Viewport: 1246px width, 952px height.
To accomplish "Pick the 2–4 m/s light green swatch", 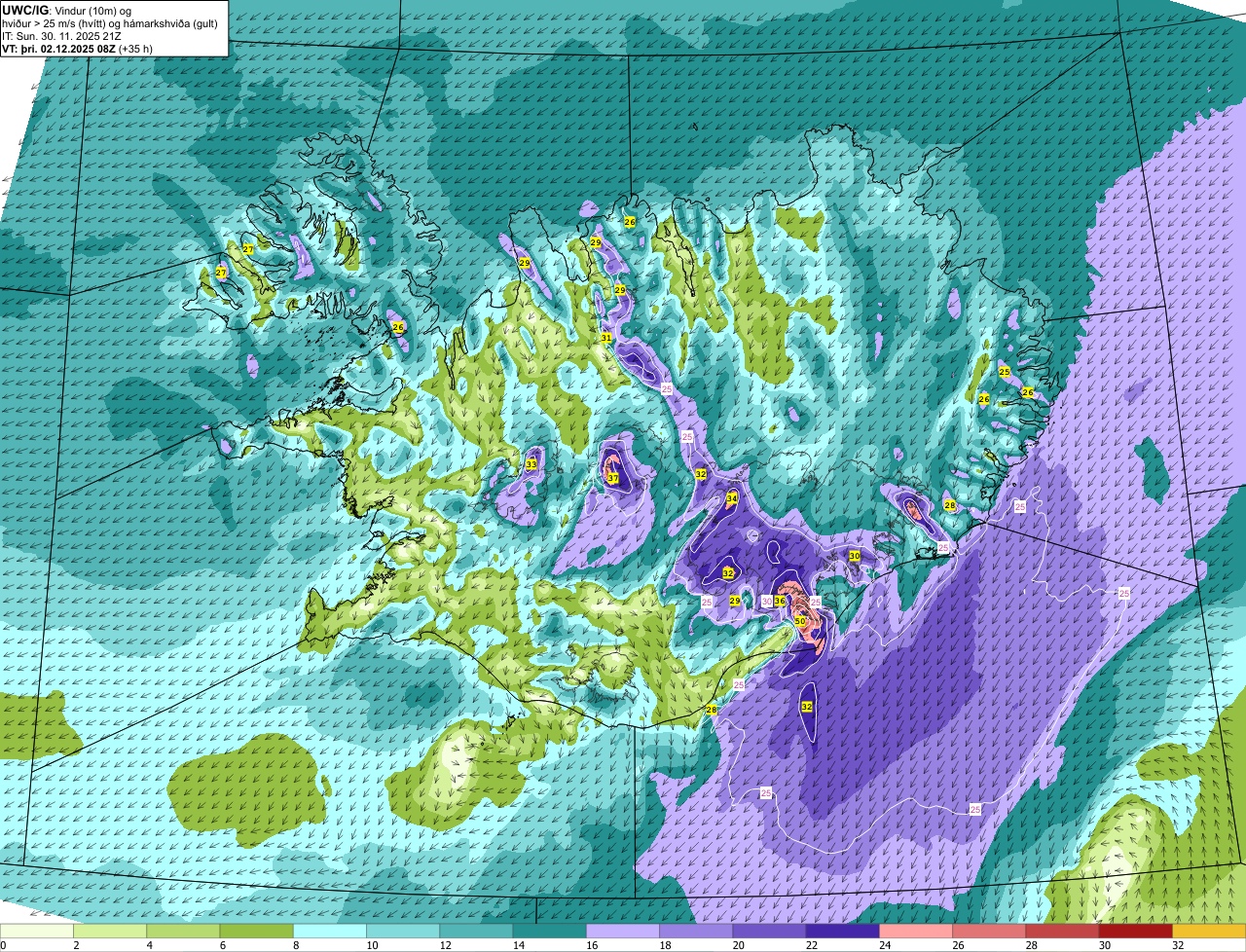I will point(110,931).
